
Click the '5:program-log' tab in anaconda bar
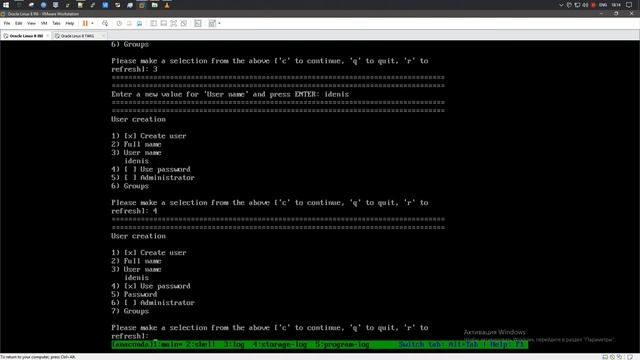coord(342,344)
